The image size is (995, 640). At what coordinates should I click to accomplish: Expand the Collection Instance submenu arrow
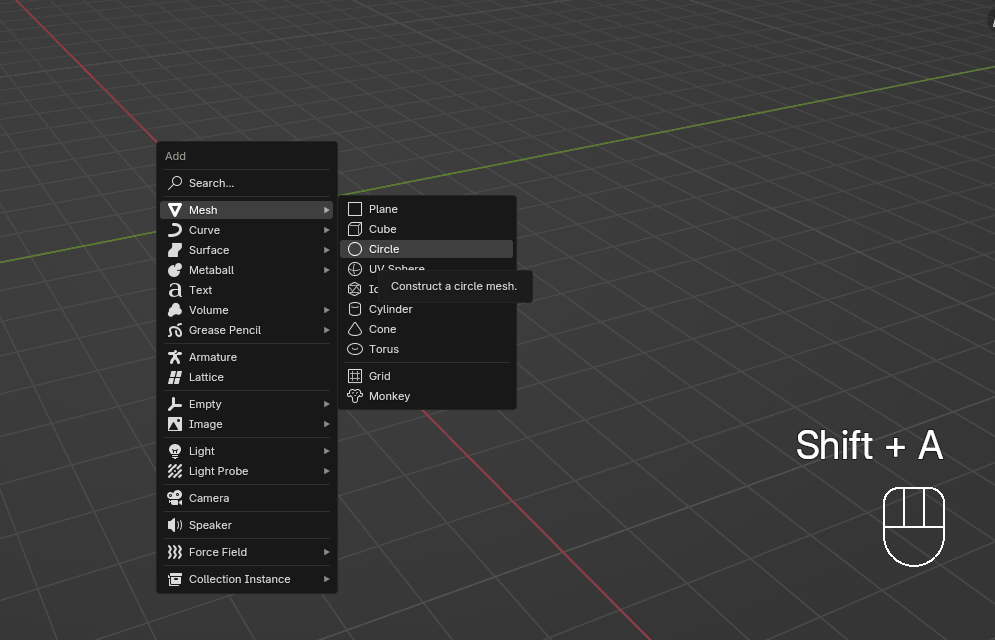(x=326, y=579)
